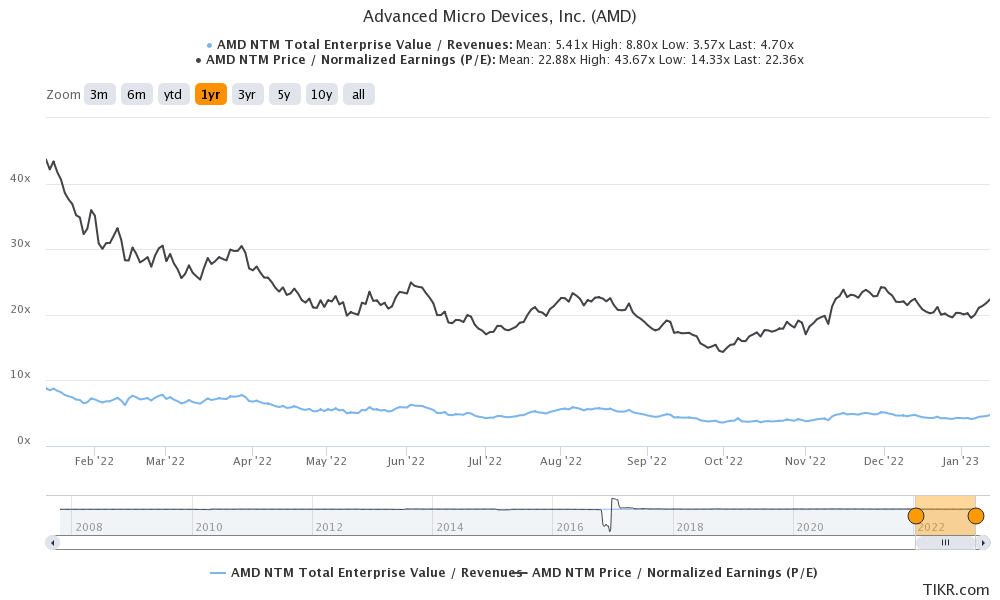Click the navigator's right orange range handle
Image resolution: width=1000 pixels, height=600 pixels.
click(976, 515)
